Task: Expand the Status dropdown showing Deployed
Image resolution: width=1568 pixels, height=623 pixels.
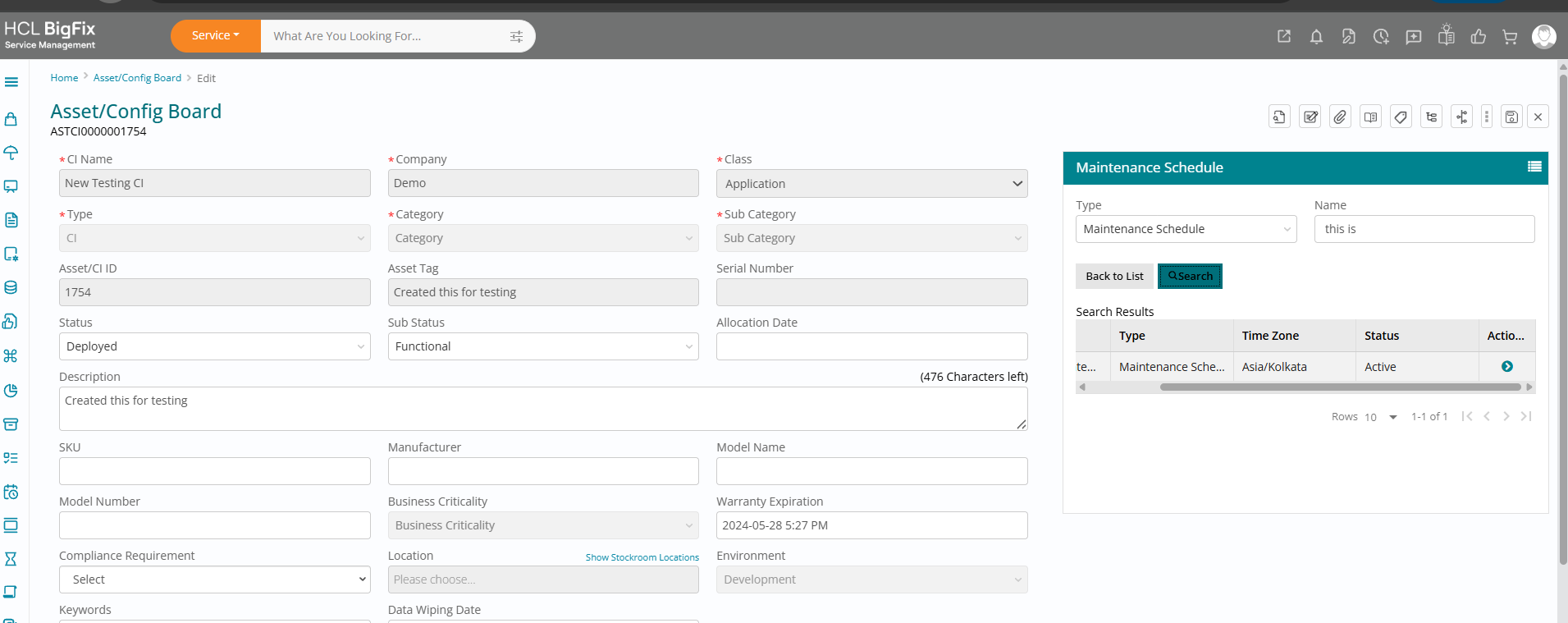Action: (x=214, y=346)
